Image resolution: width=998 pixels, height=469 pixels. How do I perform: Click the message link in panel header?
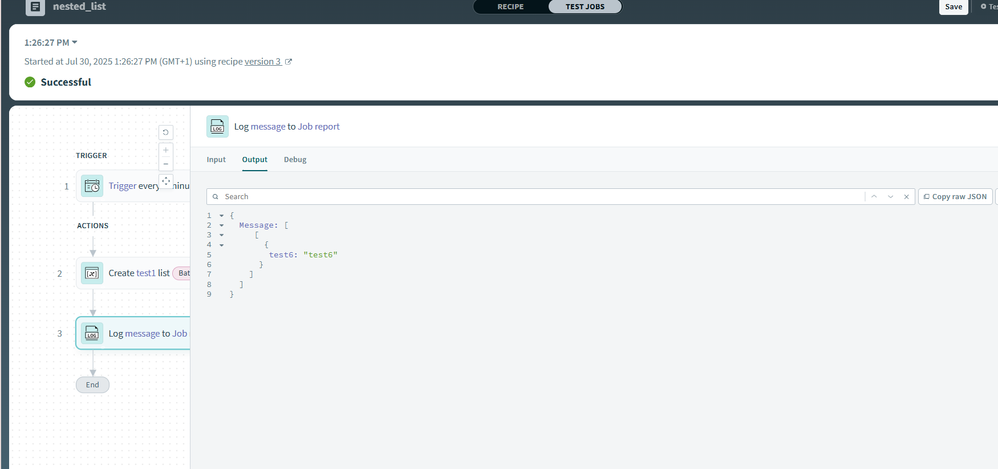click(x=268, y=127)
